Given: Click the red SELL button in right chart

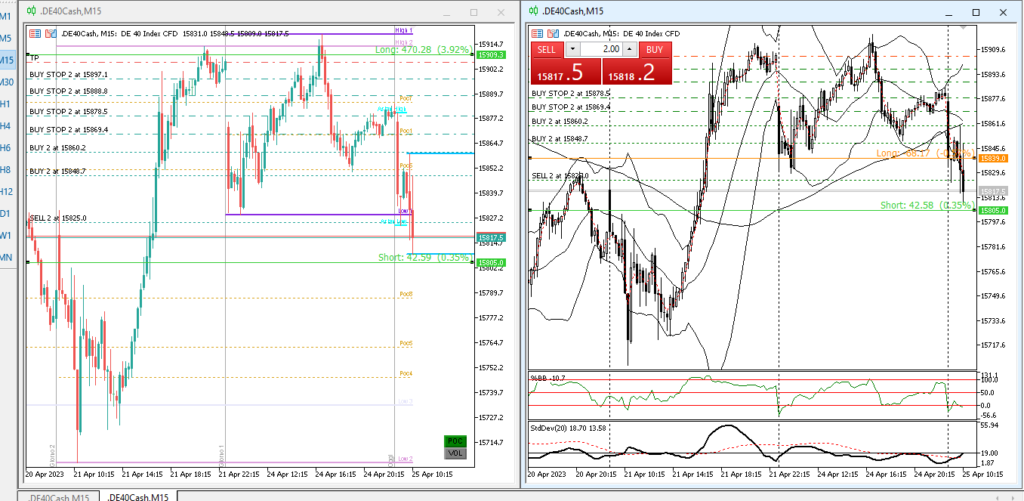Looking at the screenshot, I should tap(547, 50).
